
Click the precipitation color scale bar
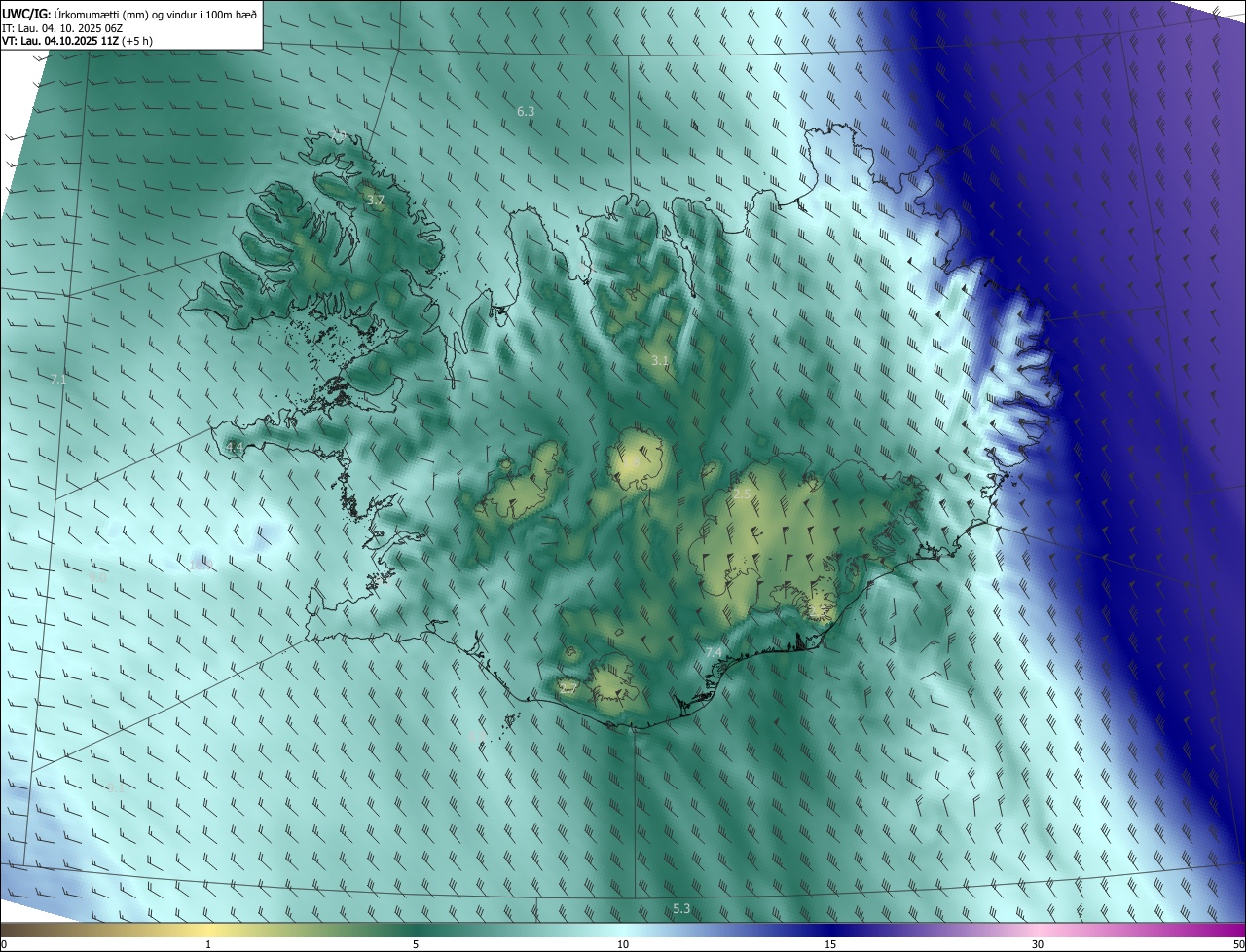coord(623,930)
